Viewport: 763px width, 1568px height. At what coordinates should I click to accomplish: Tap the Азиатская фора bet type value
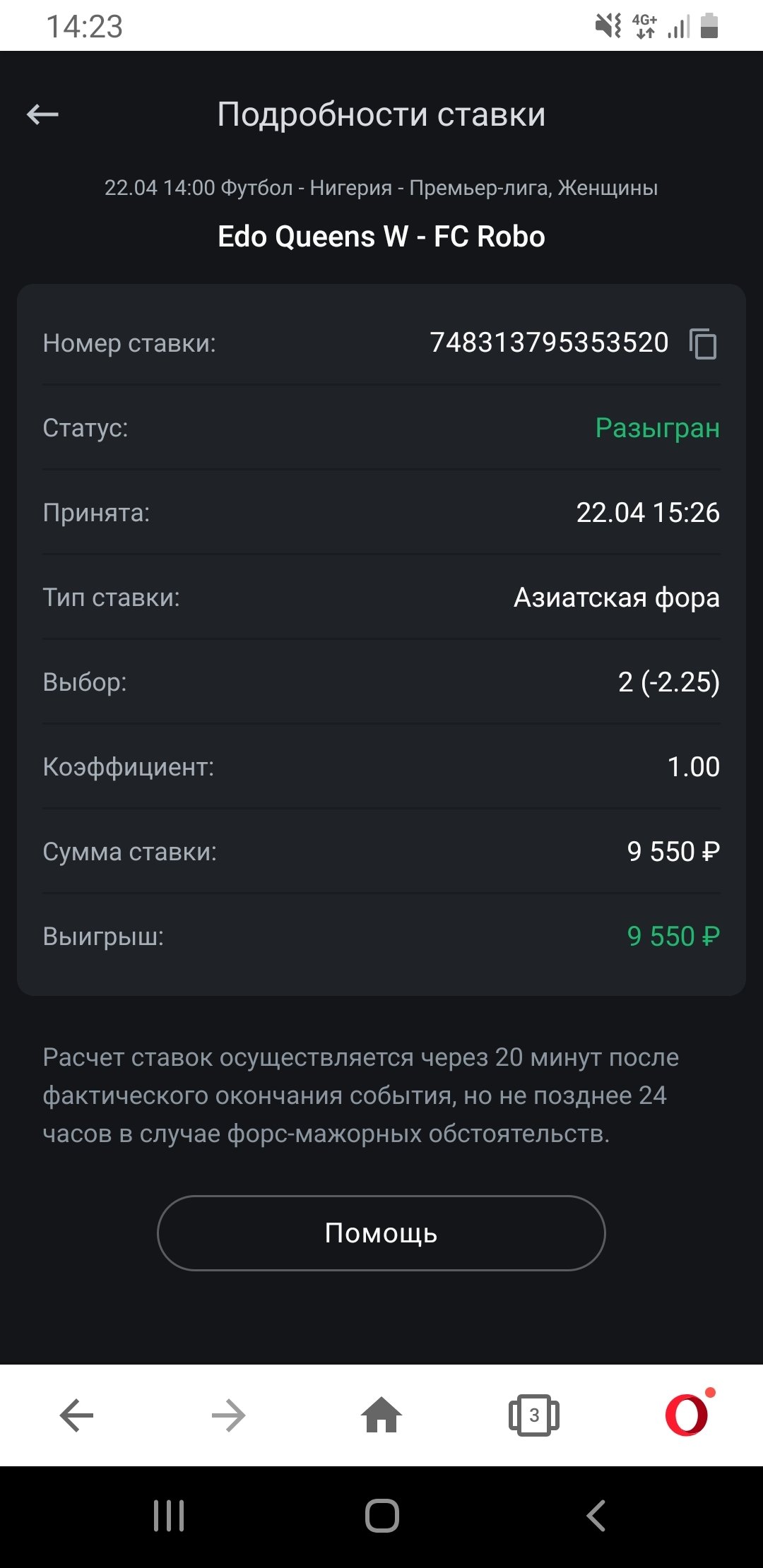(616, 598)
